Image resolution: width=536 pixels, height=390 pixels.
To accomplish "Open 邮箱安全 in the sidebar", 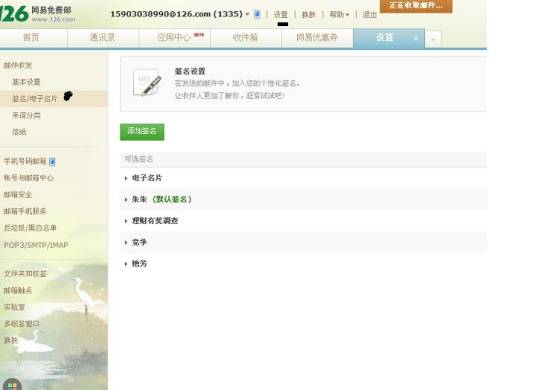I will pos(18,195).
